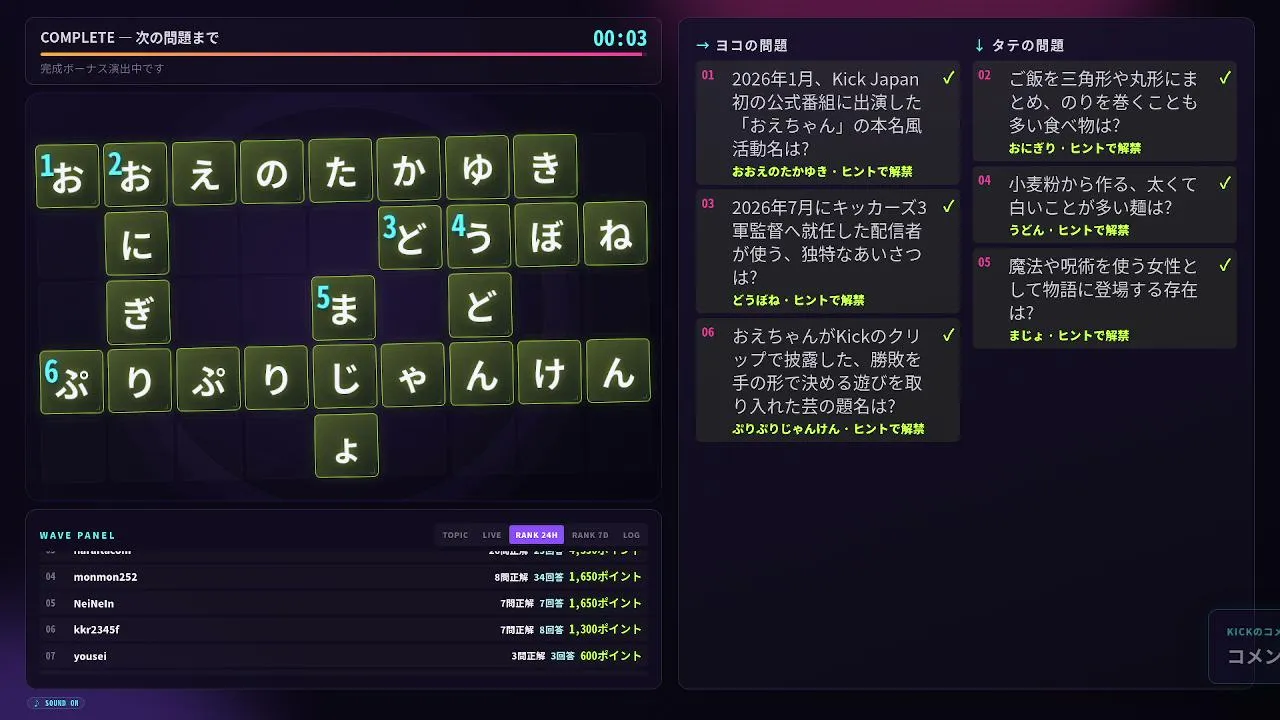
Task: Click the か crossword tile
Action: point(409,169)
